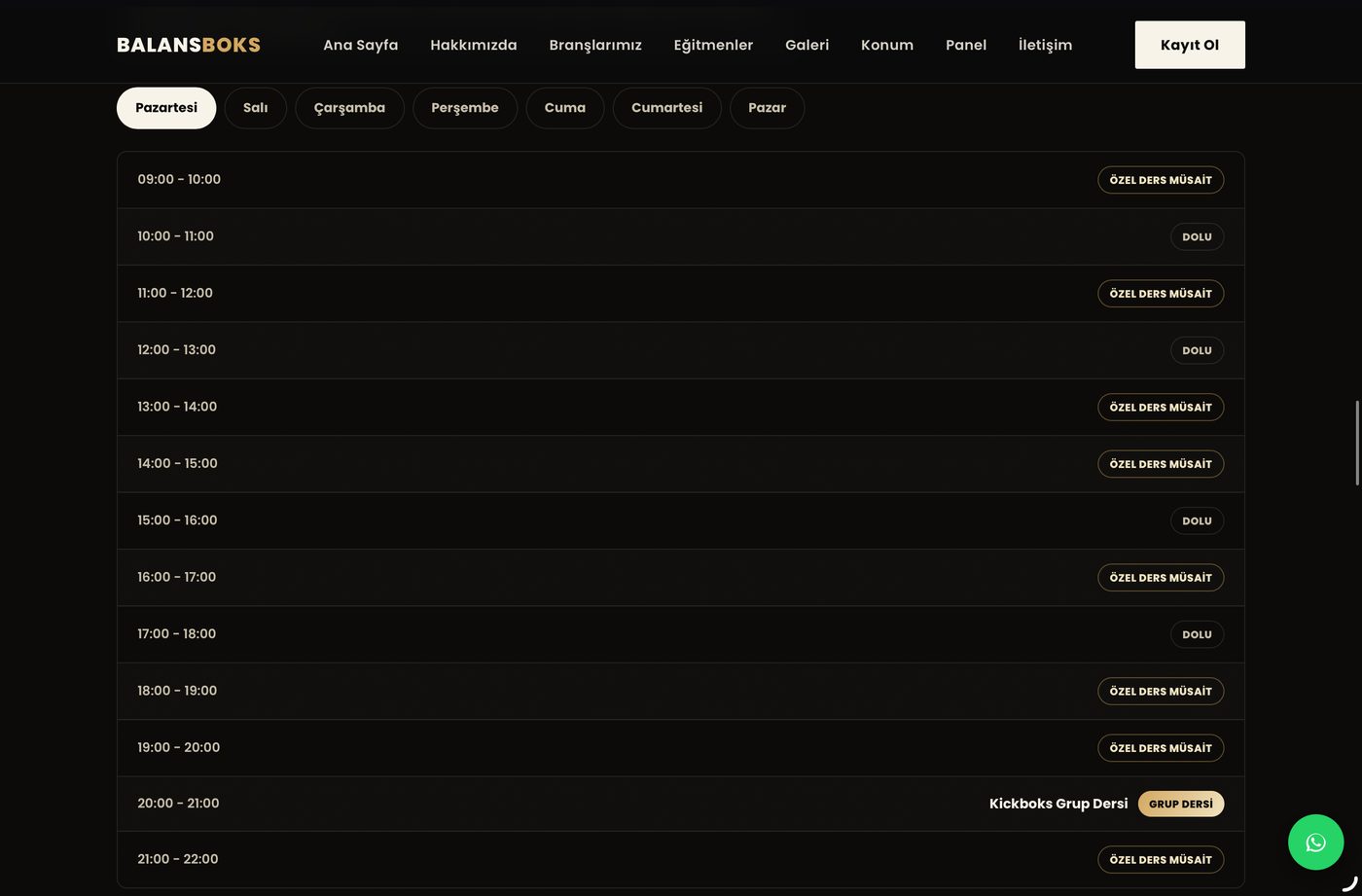1362x896 pixels.
Task: Click the 20:00 - 21:00 time slot text
Action: point(178,804)
